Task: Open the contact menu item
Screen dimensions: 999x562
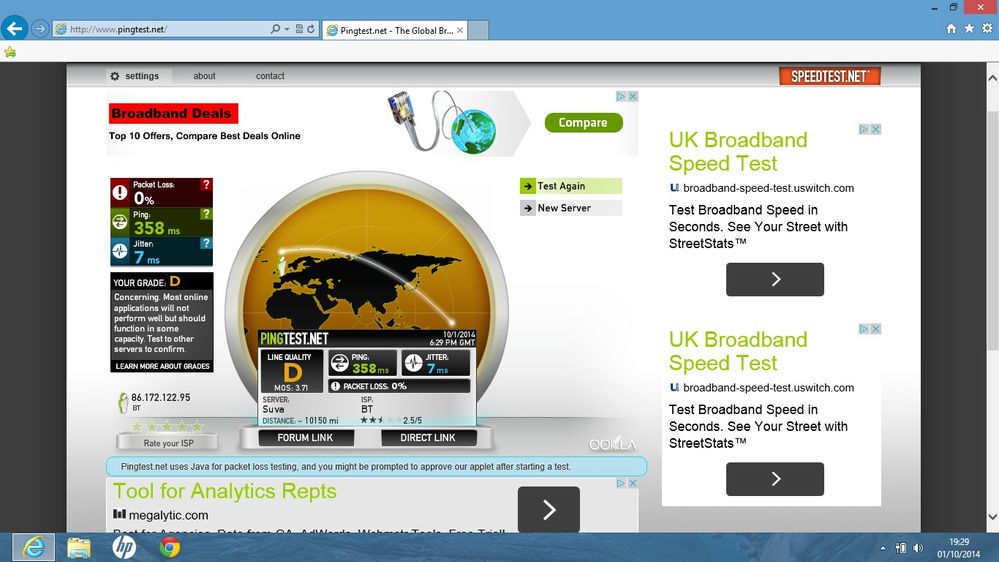Action: 270,76
